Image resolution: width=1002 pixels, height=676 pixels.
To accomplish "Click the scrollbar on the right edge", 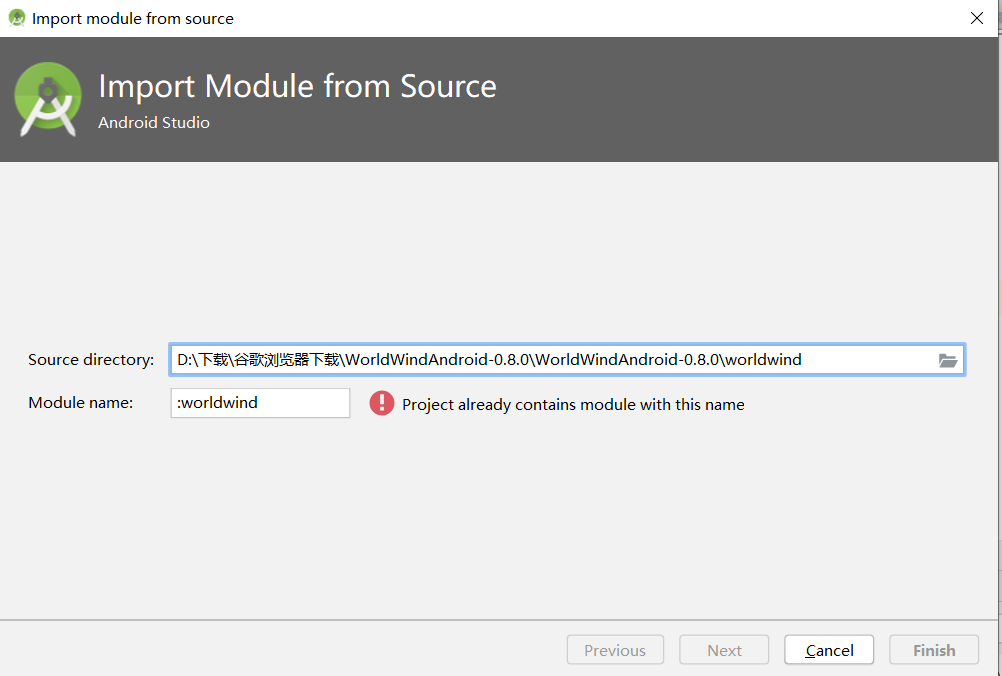I will (997, 300).
